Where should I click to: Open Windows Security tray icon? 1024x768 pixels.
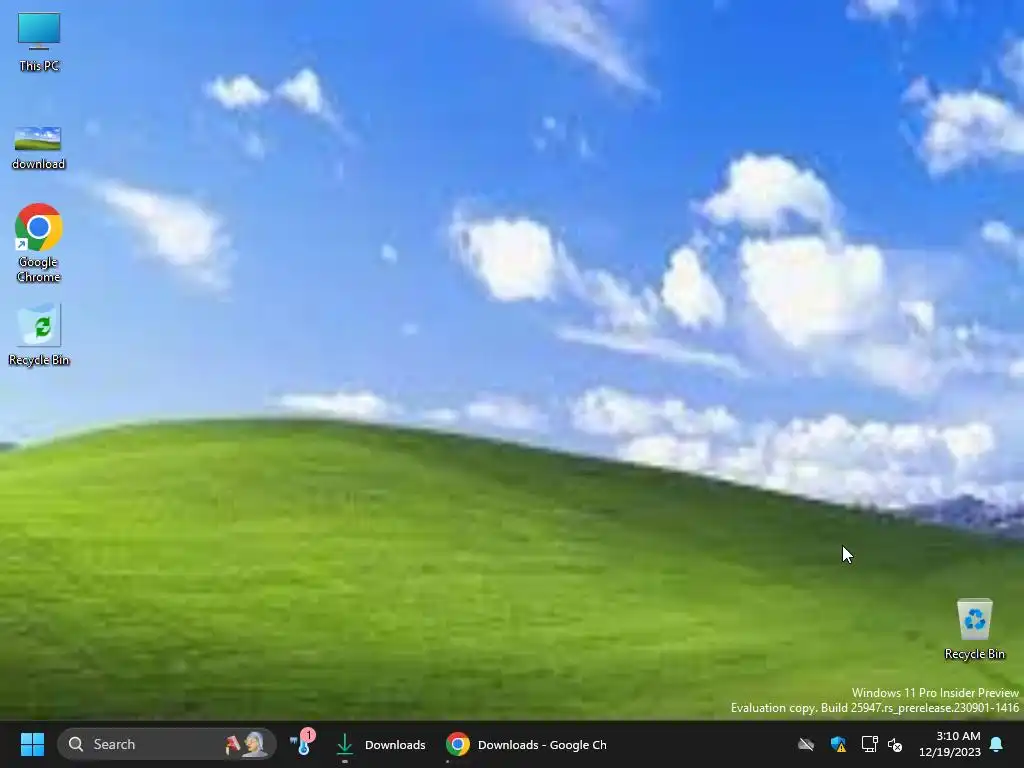(838, 744)
